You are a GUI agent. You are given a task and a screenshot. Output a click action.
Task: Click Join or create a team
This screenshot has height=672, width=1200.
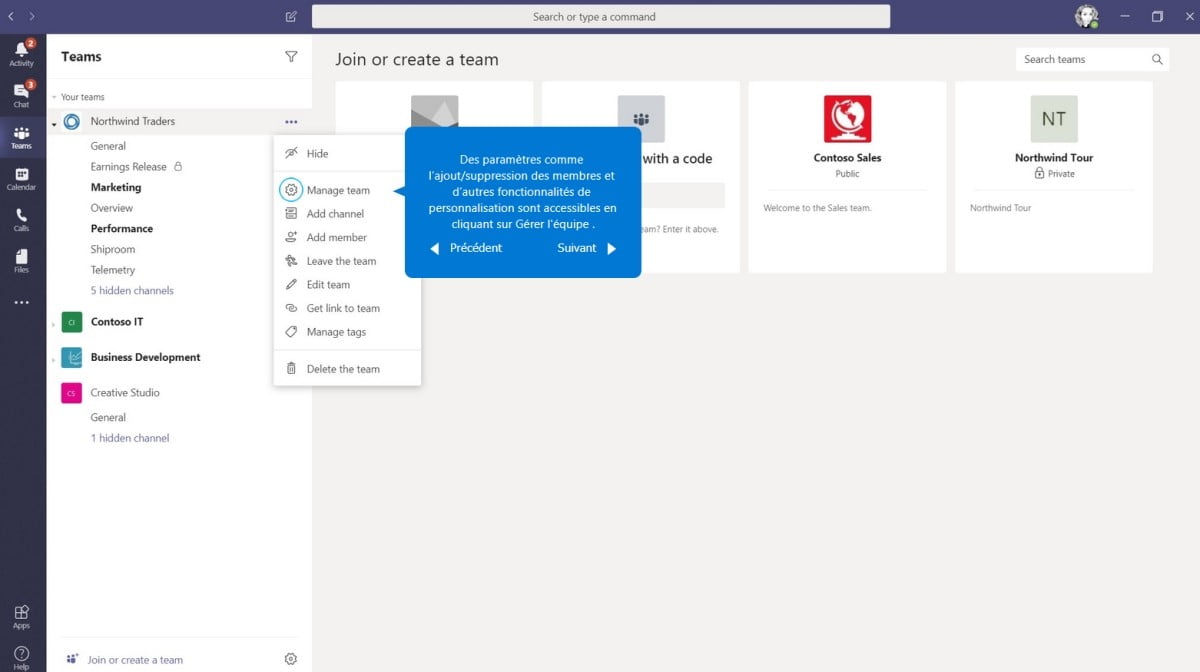125,660
